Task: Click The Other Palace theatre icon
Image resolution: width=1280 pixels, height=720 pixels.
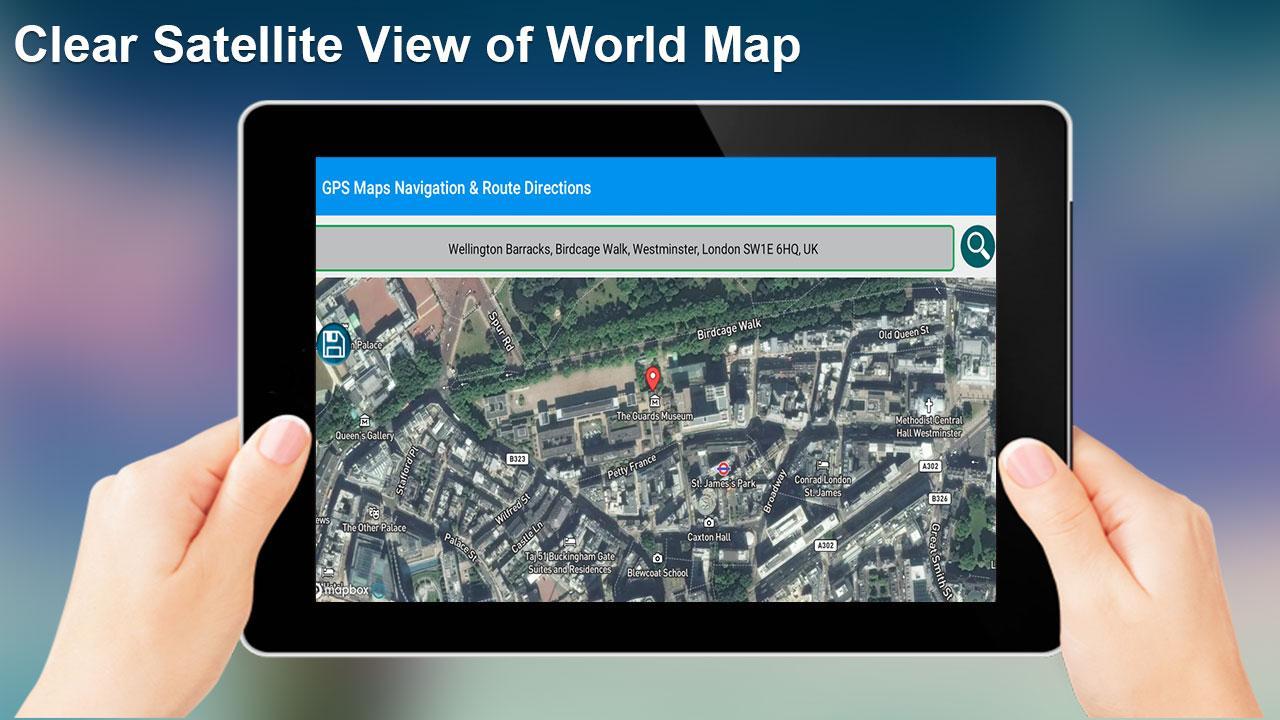Action: [374, 512]
